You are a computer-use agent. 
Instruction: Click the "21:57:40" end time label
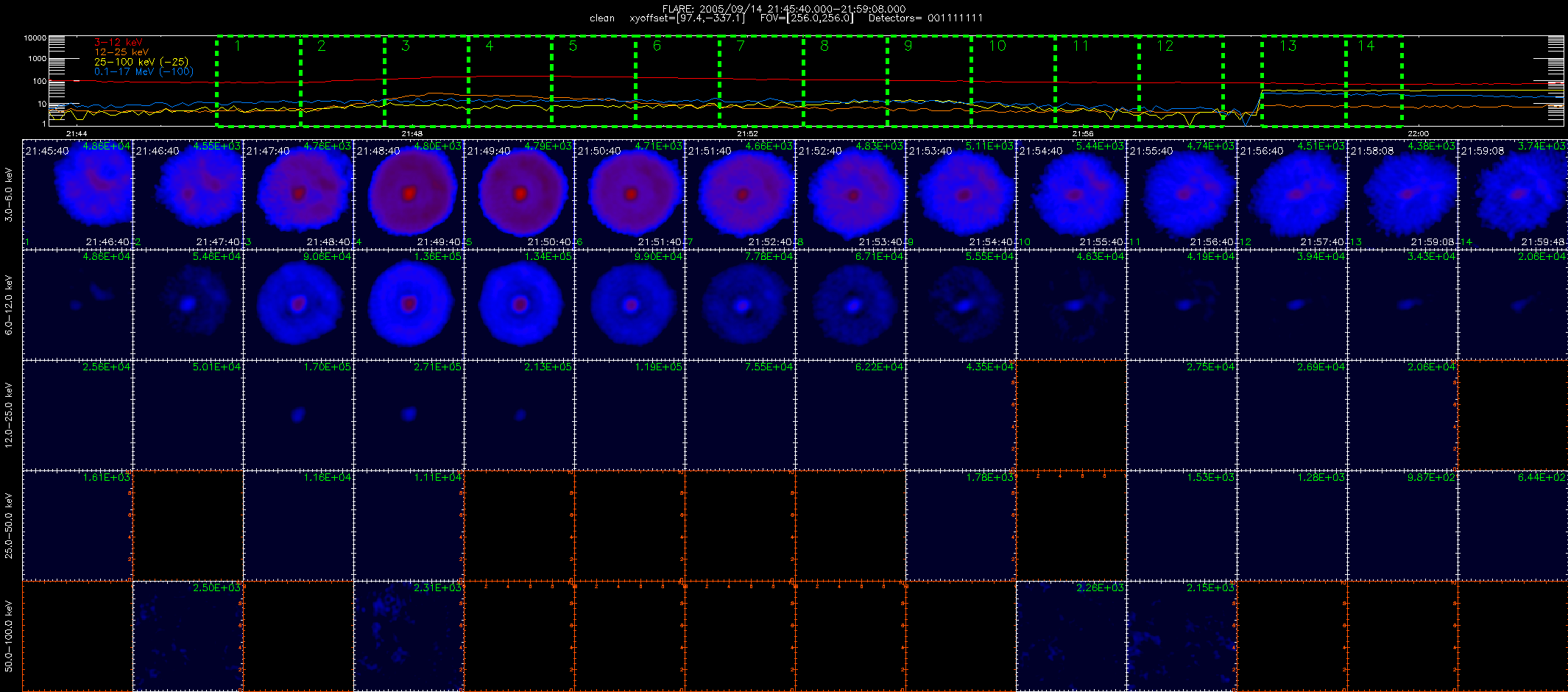click(1323, 242)
